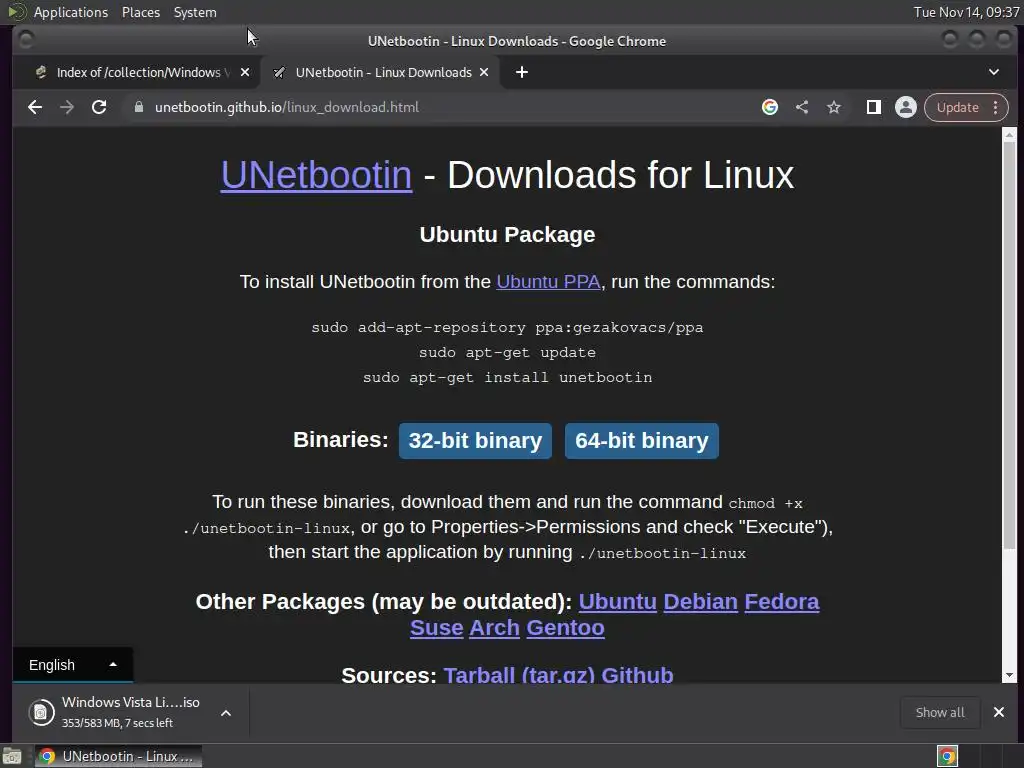Click the 'sudo apt-get update' command text
Image resolution: width=1024 pixels, height=768 pixels.
pyautogui.click(x=507, y=353)
